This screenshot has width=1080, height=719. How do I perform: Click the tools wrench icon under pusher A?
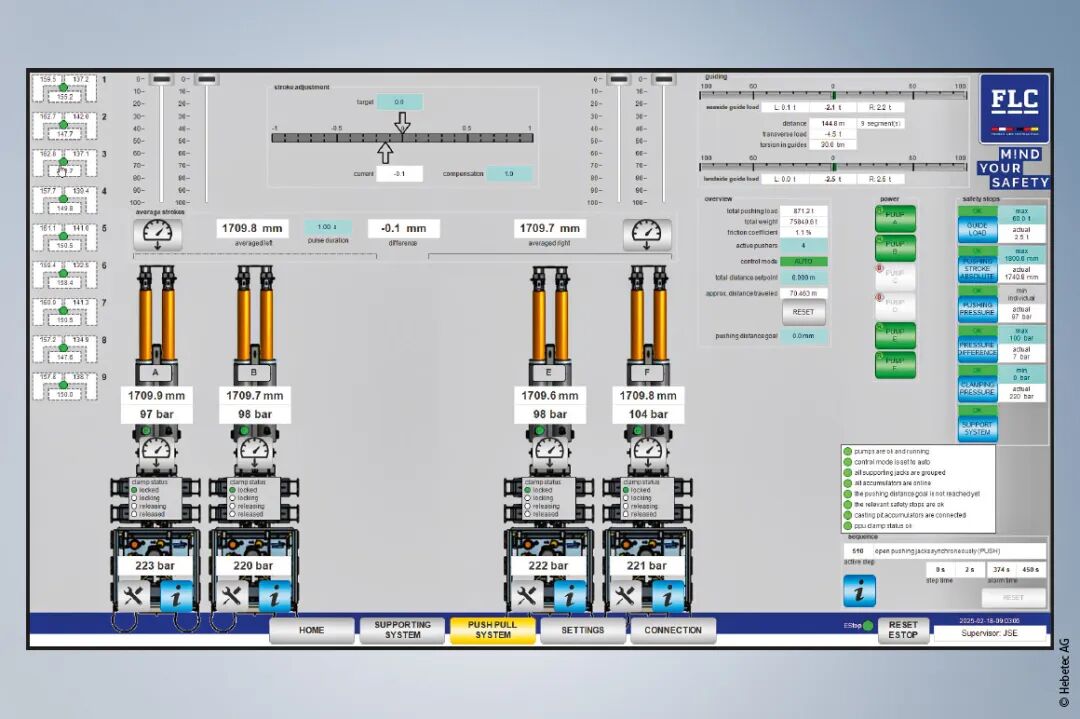(x=133, y=596)
